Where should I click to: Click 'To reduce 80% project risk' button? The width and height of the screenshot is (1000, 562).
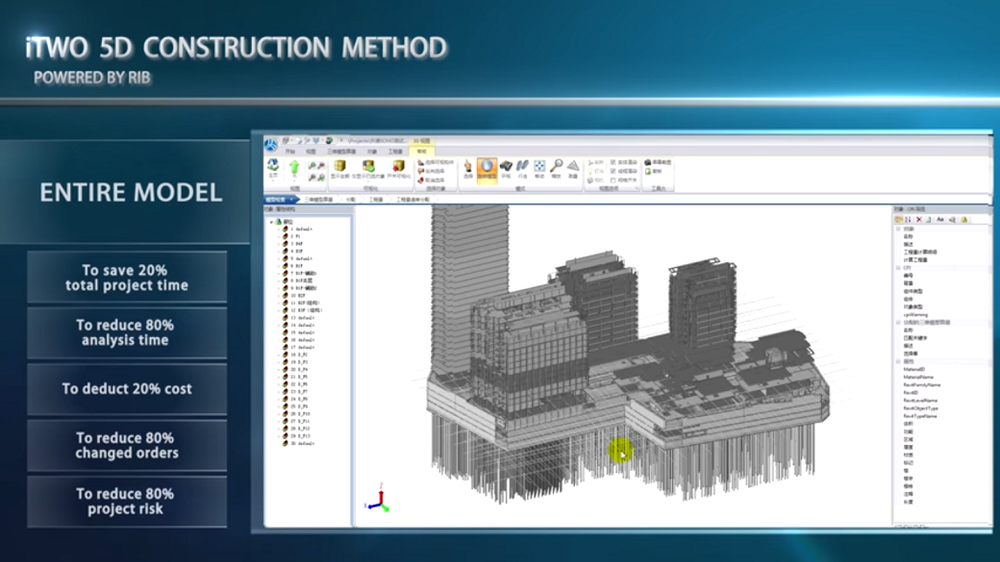[127, 501]
